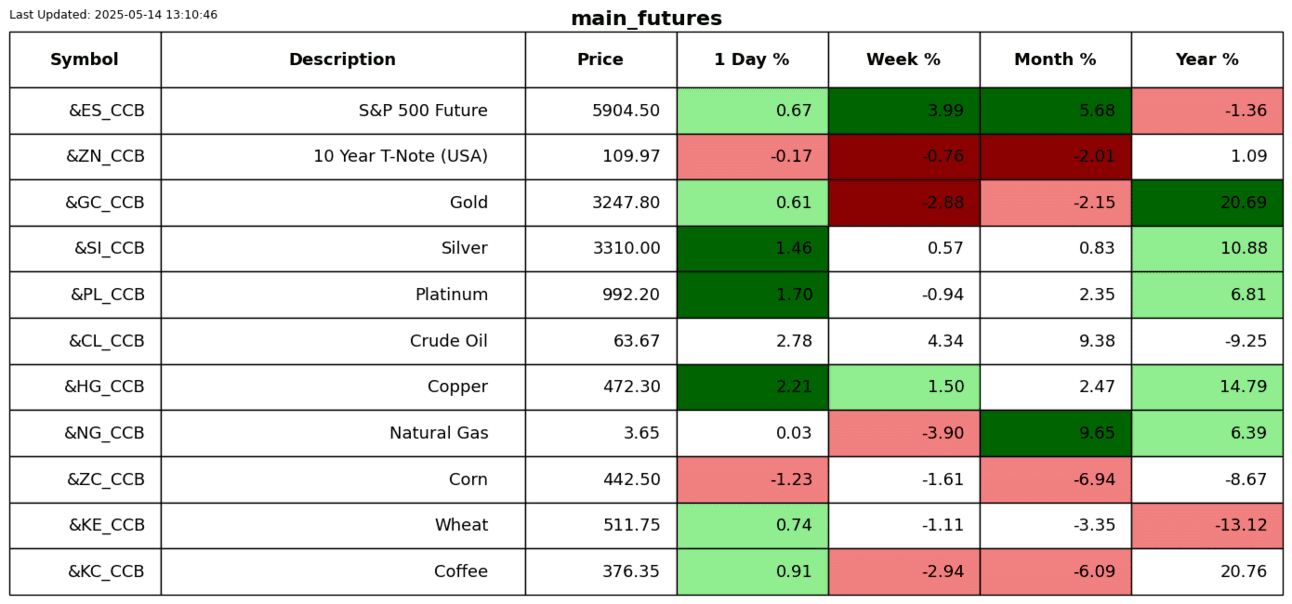
Task: Click the 1 Day % column header
Action: pos(752,60)
